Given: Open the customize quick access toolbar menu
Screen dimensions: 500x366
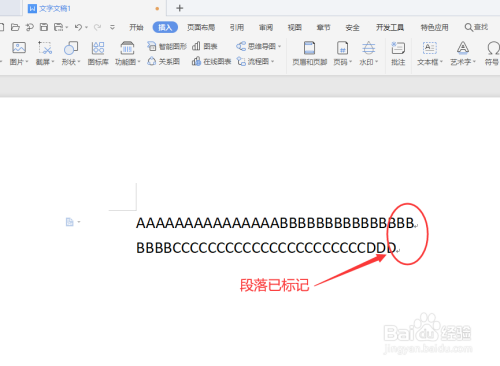Looking at the screenshot, I should pos(112,27).
